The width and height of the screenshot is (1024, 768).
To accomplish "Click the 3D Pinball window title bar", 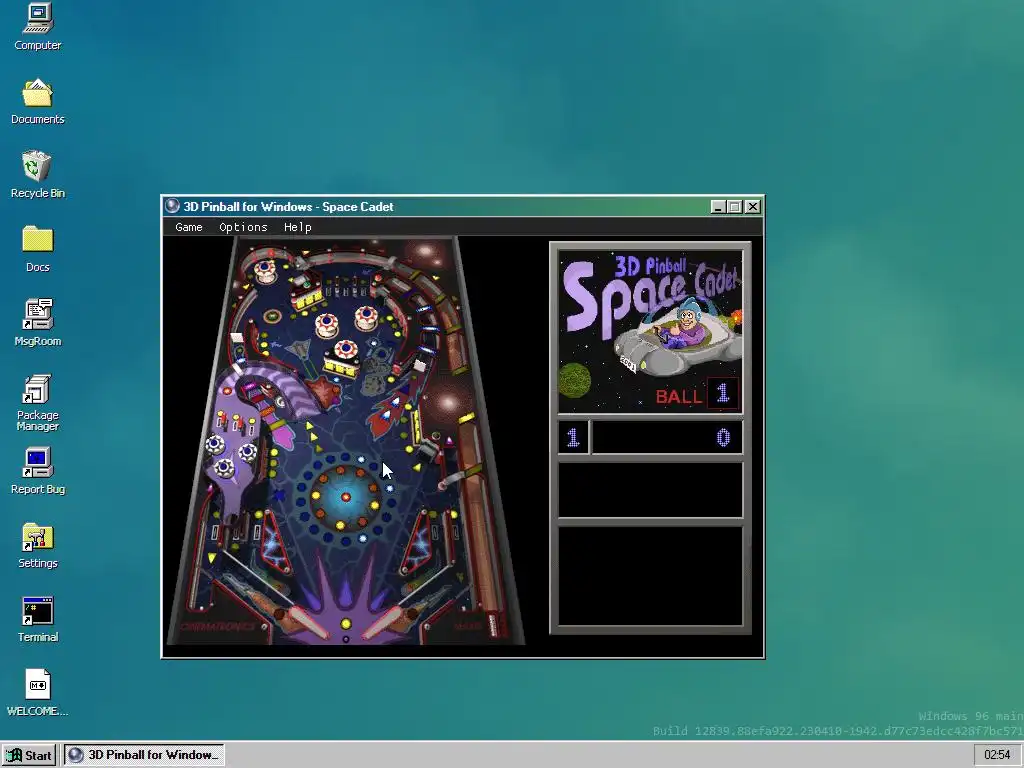I will pyautogui.click(x=462, y=207).
